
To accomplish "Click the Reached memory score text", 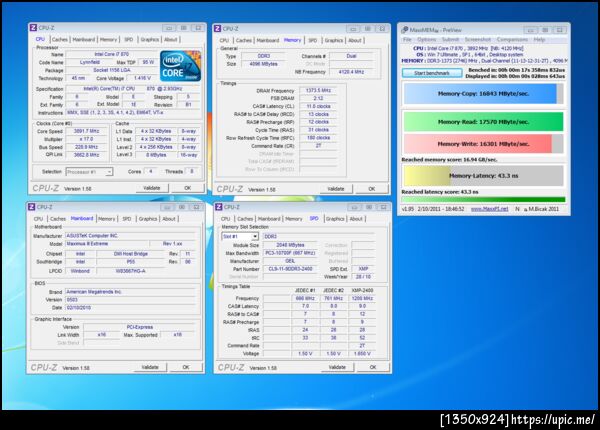I will tap(449, 160).
